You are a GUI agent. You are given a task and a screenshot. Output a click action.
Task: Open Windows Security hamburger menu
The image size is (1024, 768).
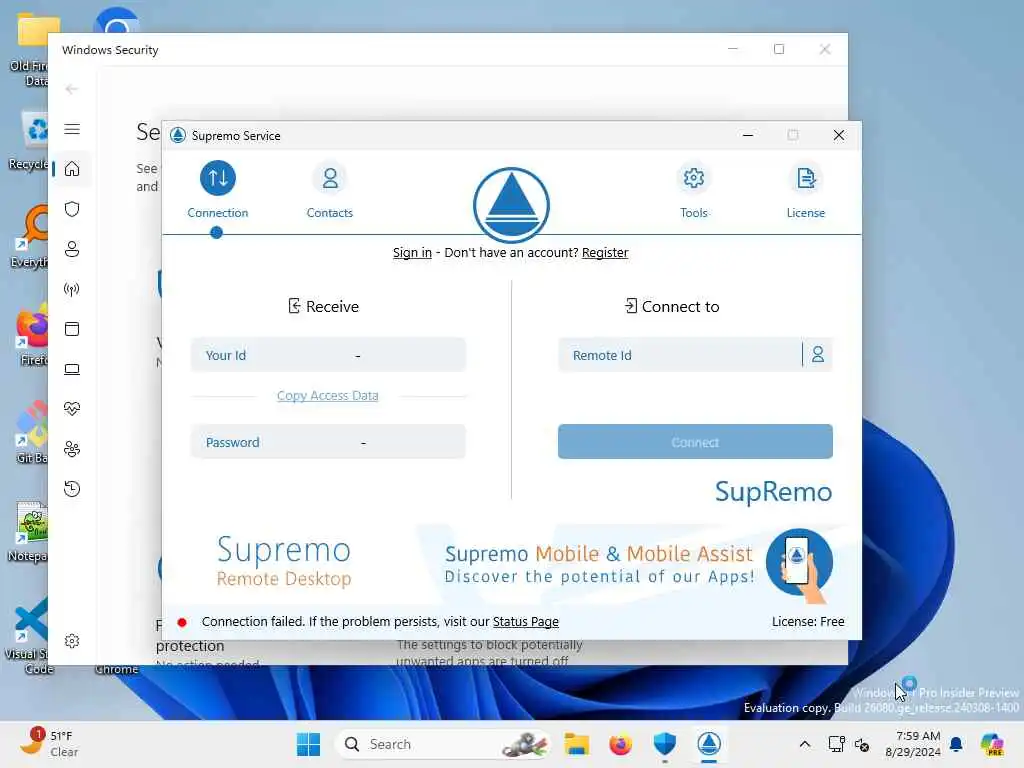[72, 129]
